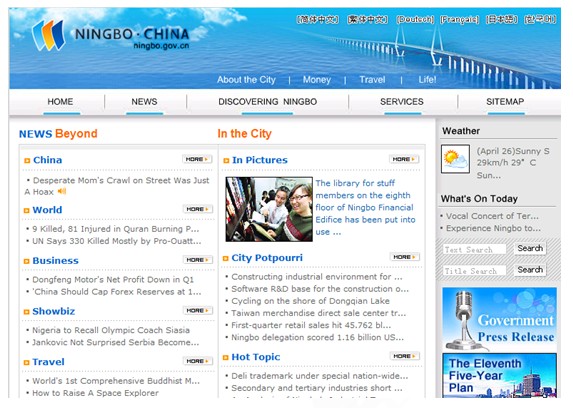Viewport: 573px width, 408px height.
Task: Open MORE arrow button for In Pictures
Action: [x=404, y=159]
